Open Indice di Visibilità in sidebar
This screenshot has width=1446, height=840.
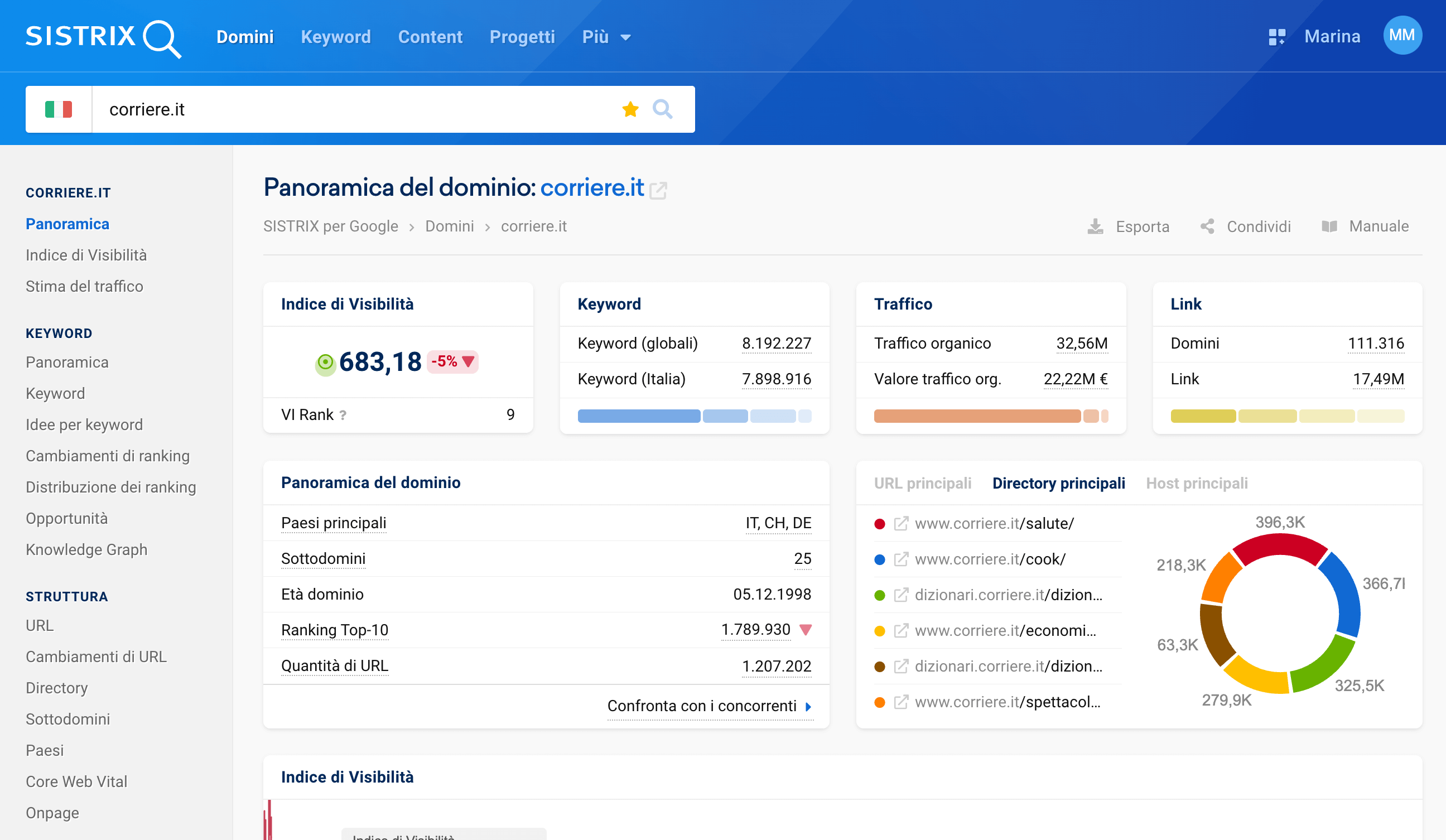pyautogui.click(x=86, y=255)
